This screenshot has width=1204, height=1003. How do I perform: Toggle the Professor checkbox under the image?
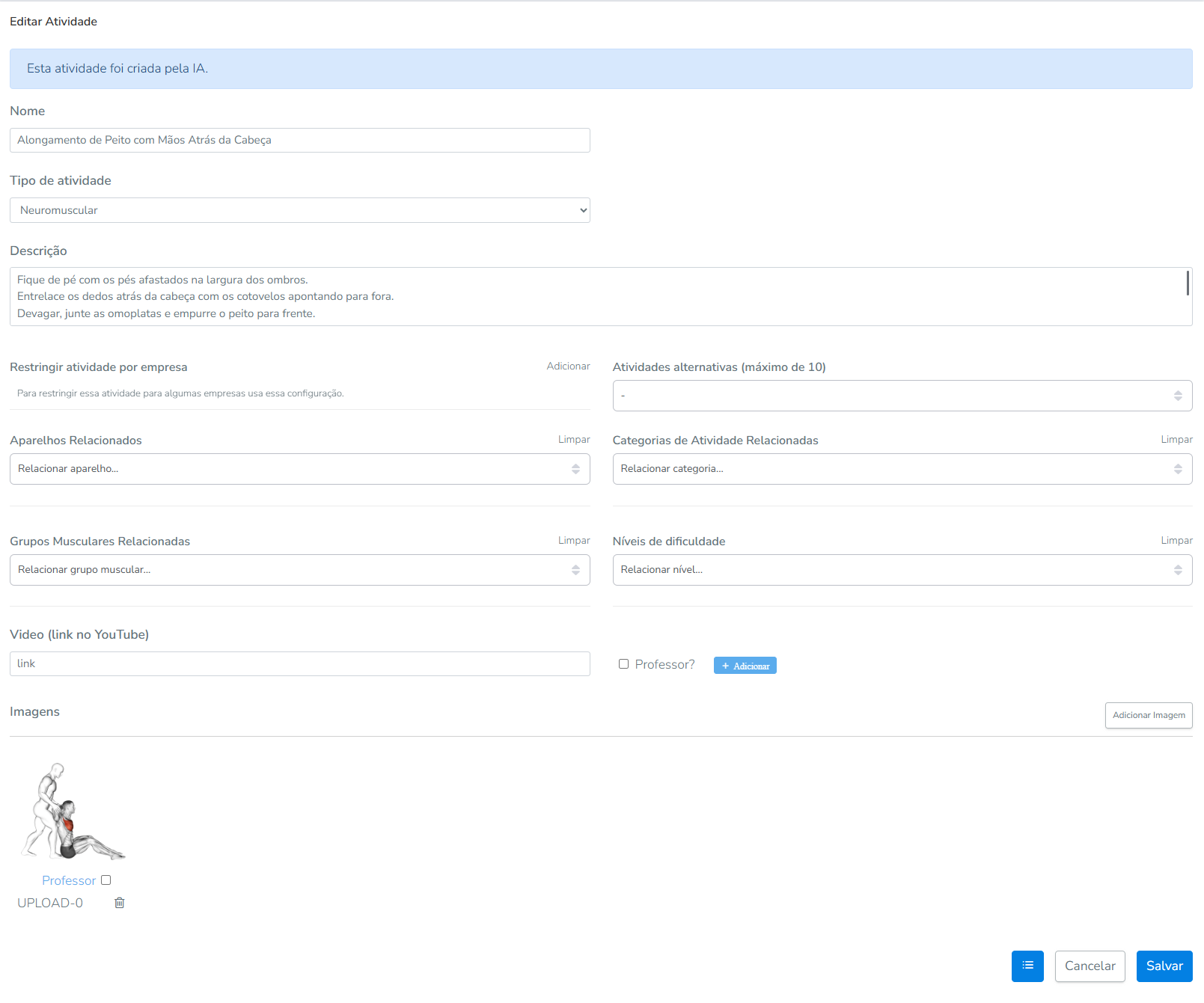[106, 880]
